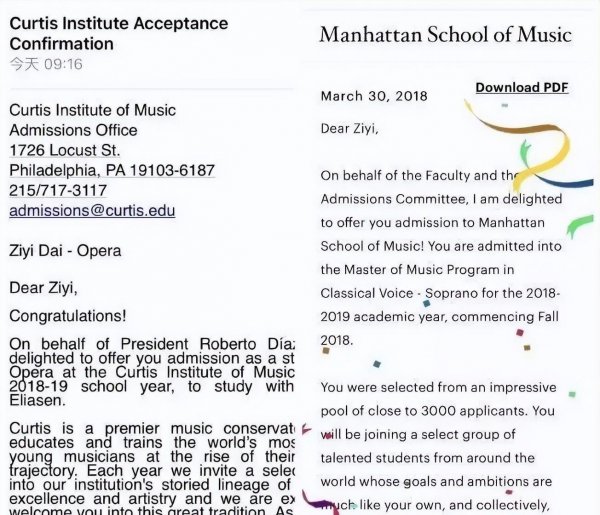Image resolution: width=600 pixels, height=515 pixels.
Task: Click Dear Ziyi in the Manhattan letter
Action: [x=349, y=128]
